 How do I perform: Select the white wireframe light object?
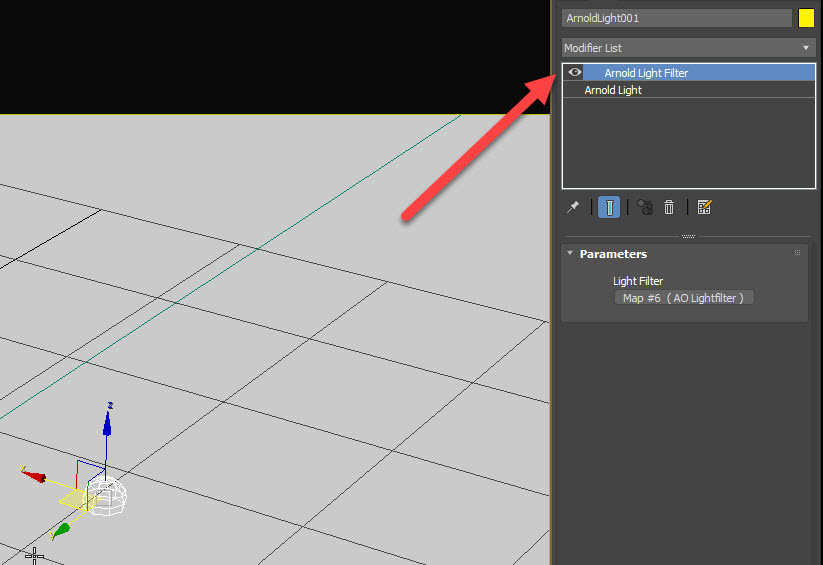coord(107,496)
